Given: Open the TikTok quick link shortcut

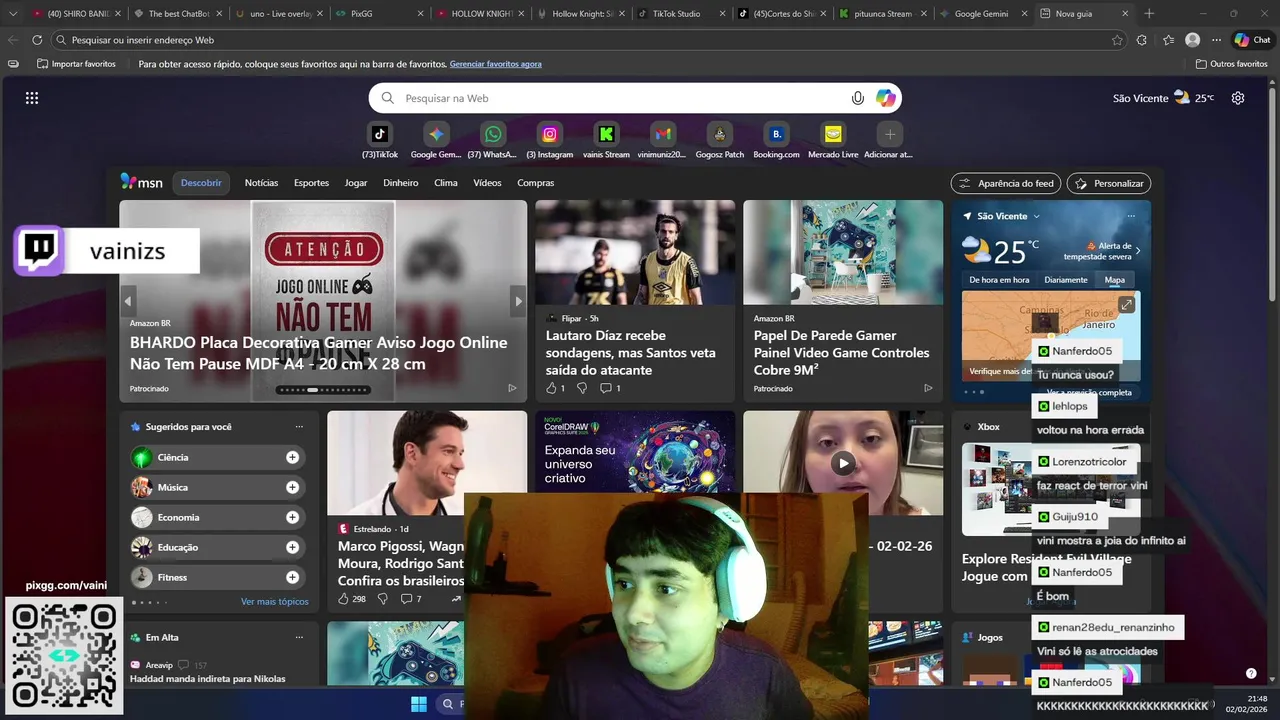Looking at the screenshot, I should tap(380, 134).
